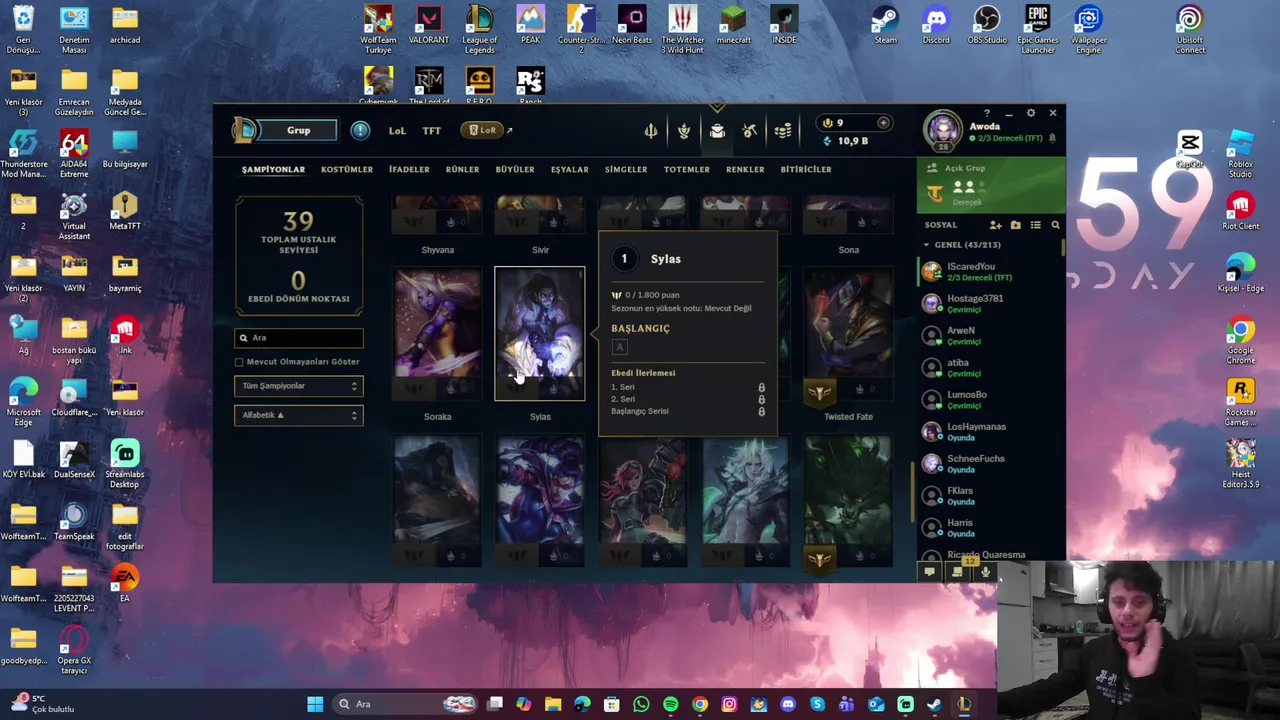Switch to the ŞAMPİYONLAR tab
1280x720 pixels.
point(273,169)
